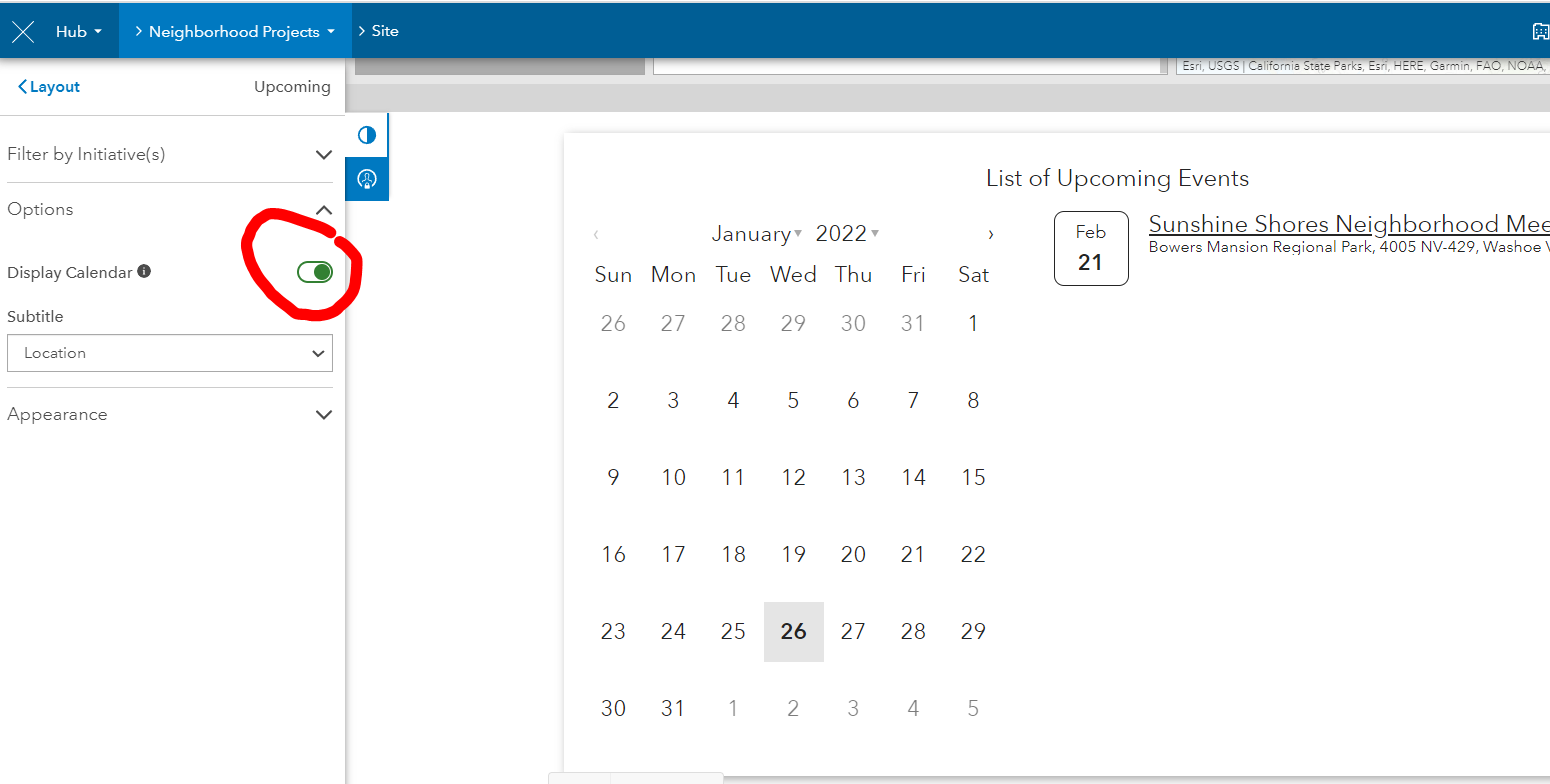The width and height of the screenshot is (1550, 784).
Task: Open the Neighborhood Projects menu
Action: click(x=235, y=32)
